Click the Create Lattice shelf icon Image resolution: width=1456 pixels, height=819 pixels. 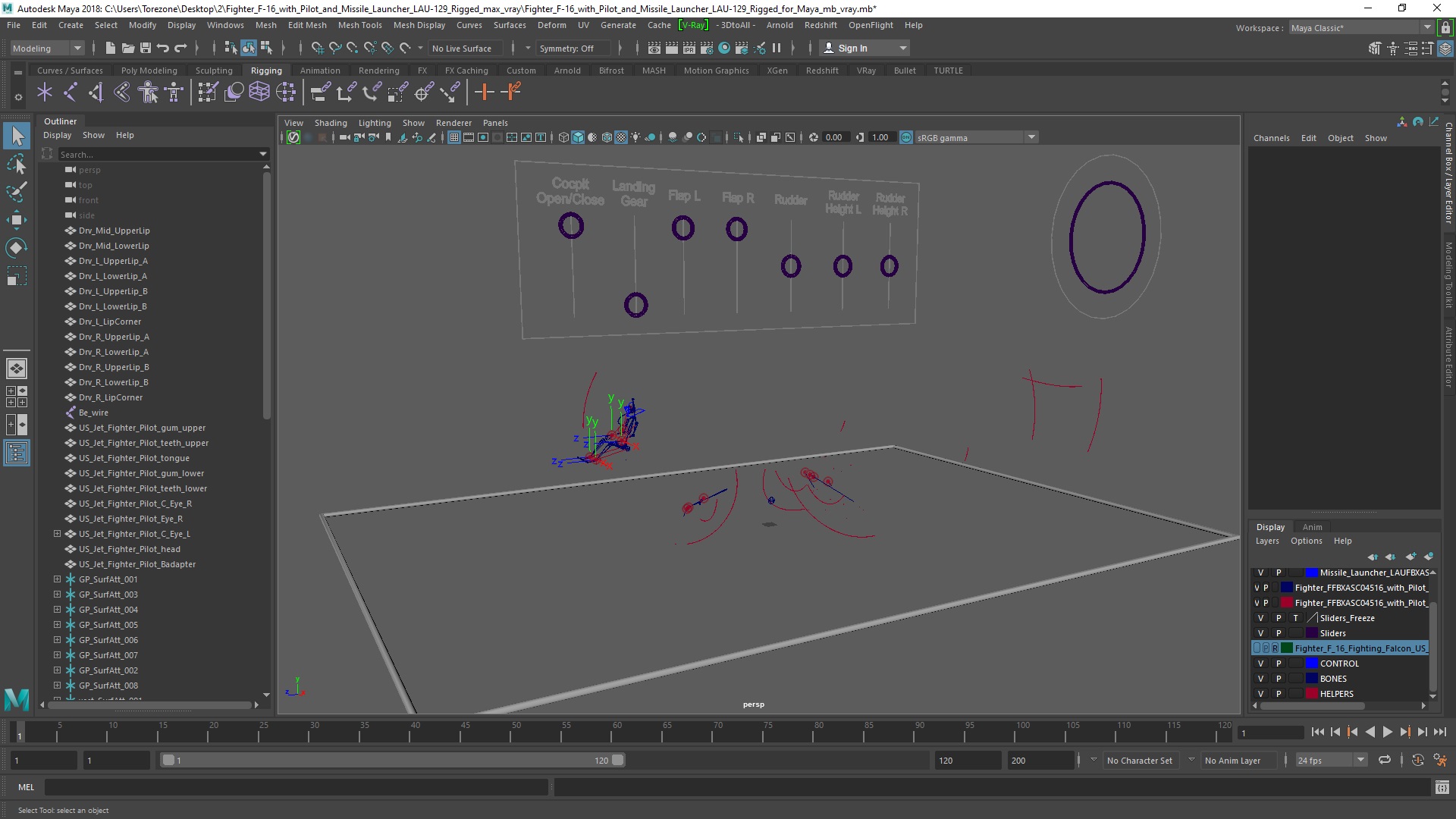[259, 93]
